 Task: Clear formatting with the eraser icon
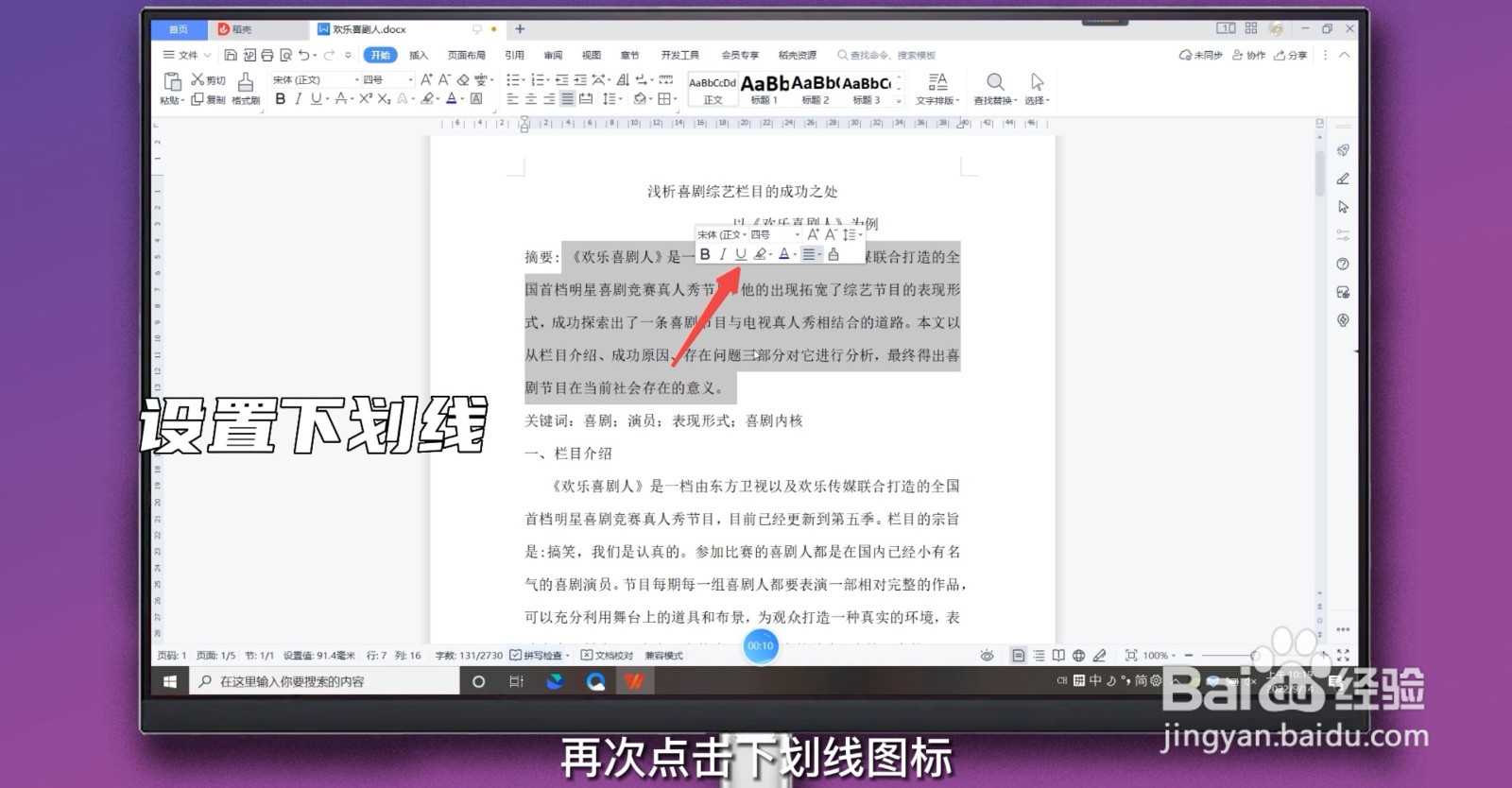(463, 80)
